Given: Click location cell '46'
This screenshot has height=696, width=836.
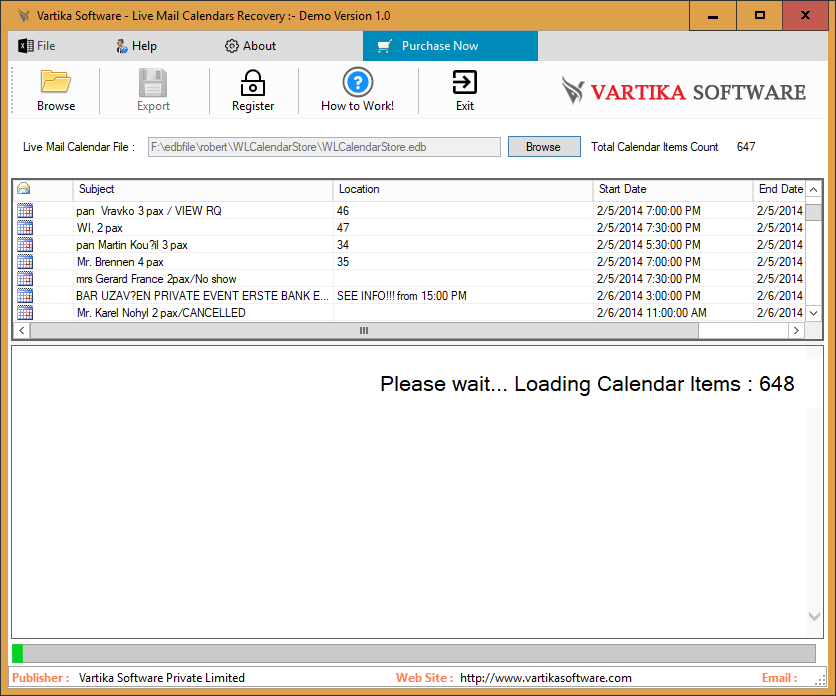Looking at the screenshot, I should coord(343,211).
